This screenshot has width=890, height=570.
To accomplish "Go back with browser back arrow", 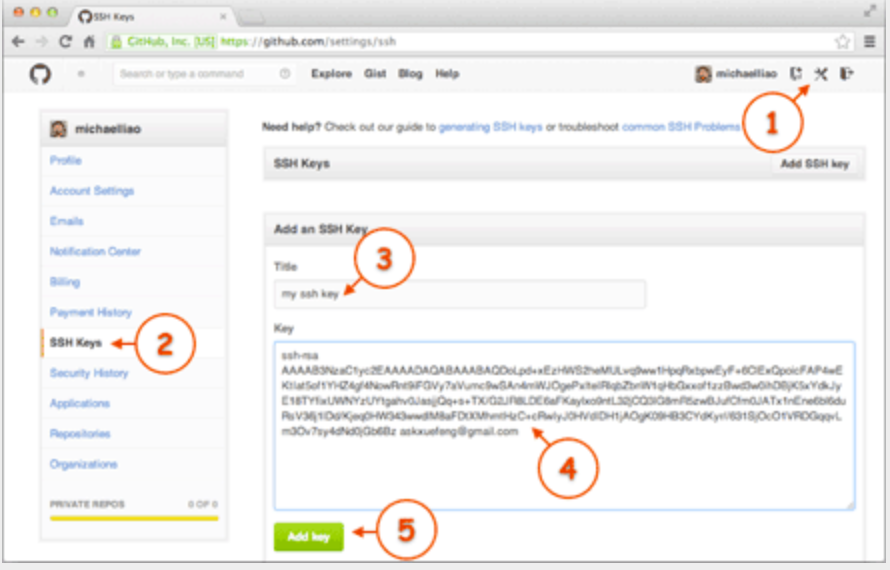I will (x=18, y=41).
